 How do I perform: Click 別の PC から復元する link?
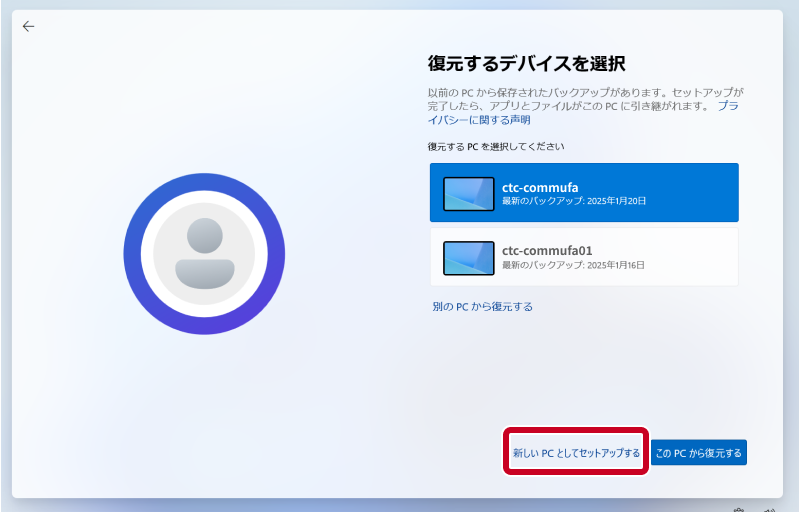(x=482, y=306)
